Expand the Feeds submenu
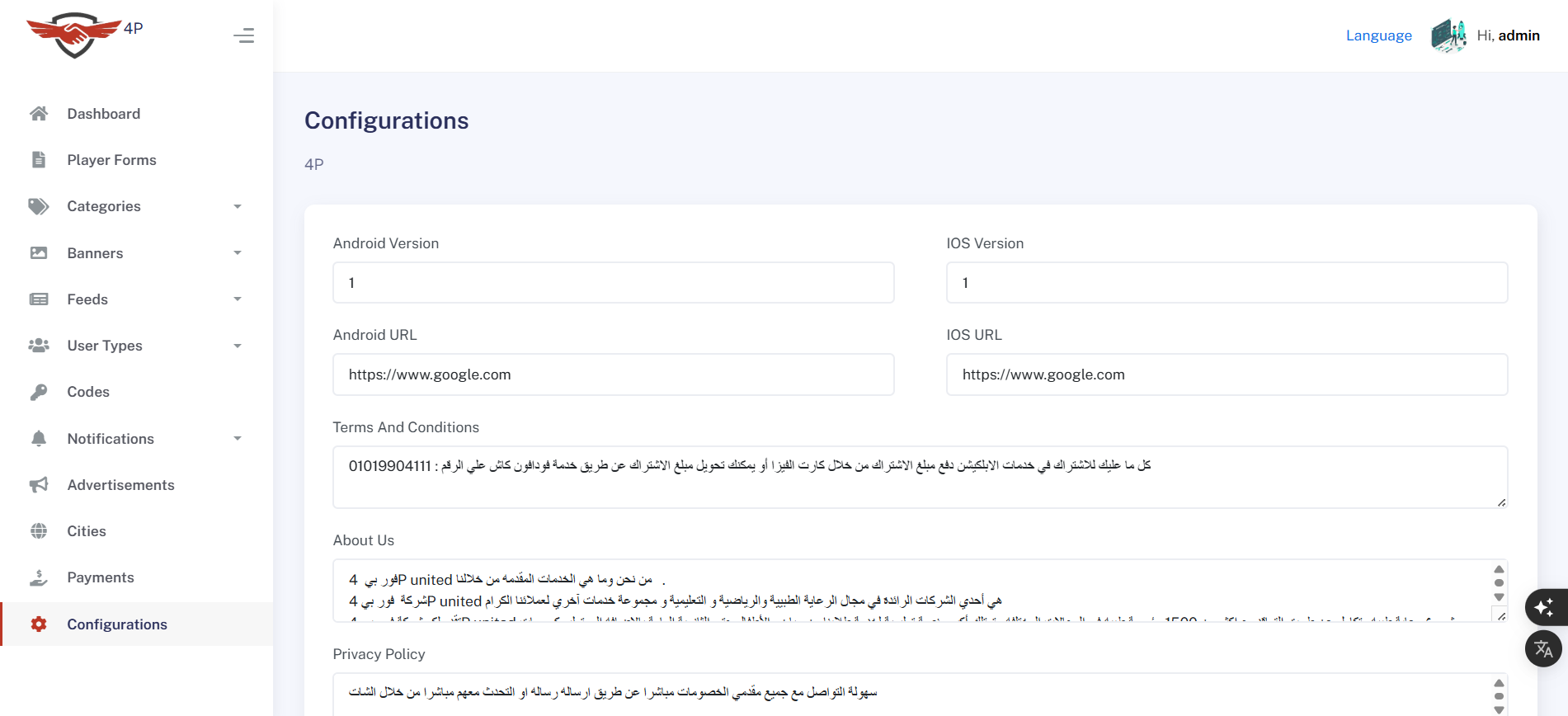 (x=238, y=299)
